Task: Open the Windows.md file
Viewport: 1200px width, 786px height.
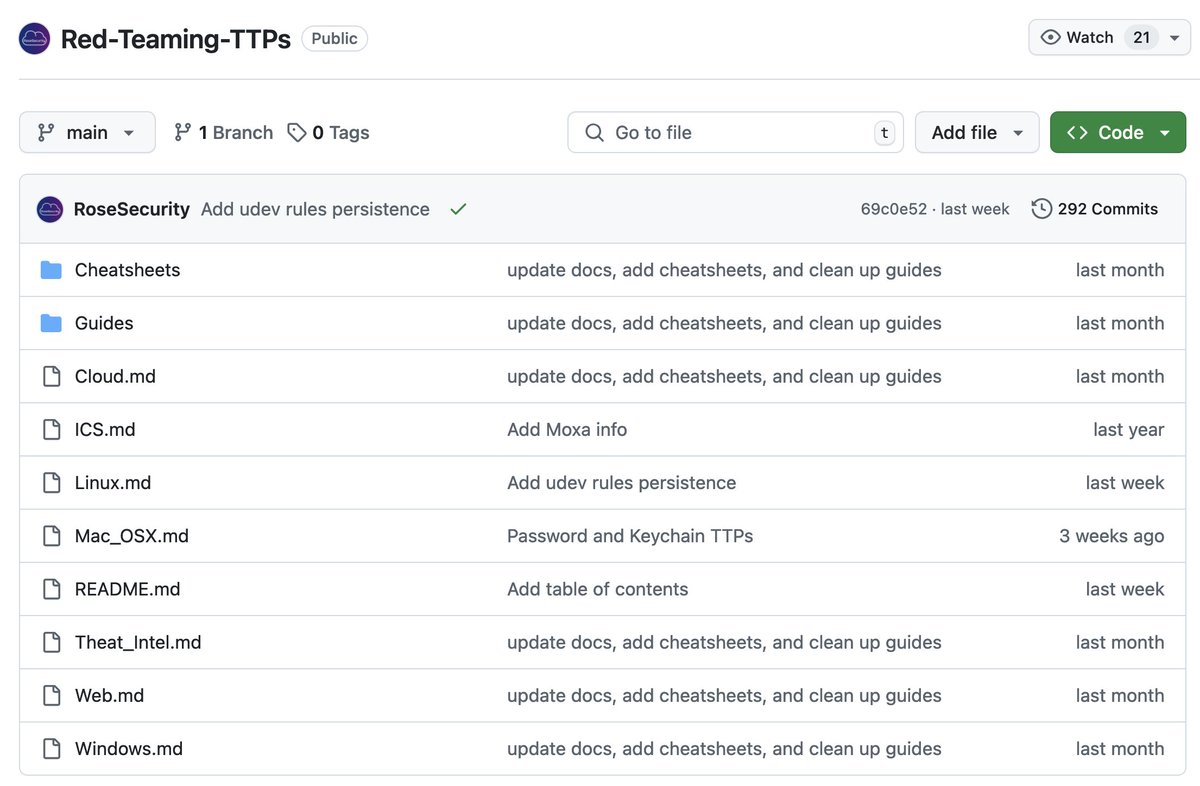Action: pos(129,748)
